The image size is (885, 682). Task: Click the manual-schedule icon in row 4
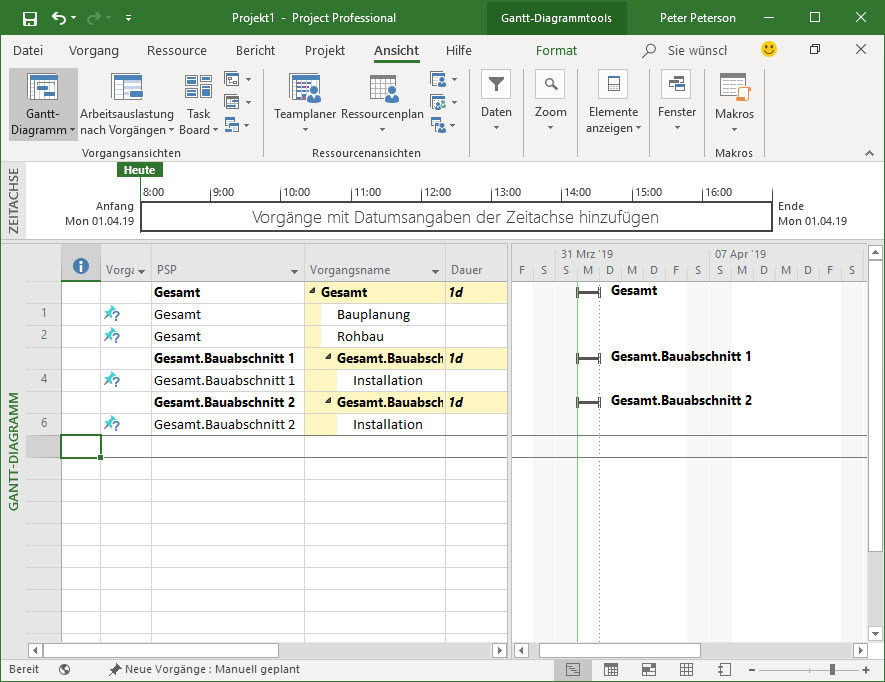coord(112,379)
